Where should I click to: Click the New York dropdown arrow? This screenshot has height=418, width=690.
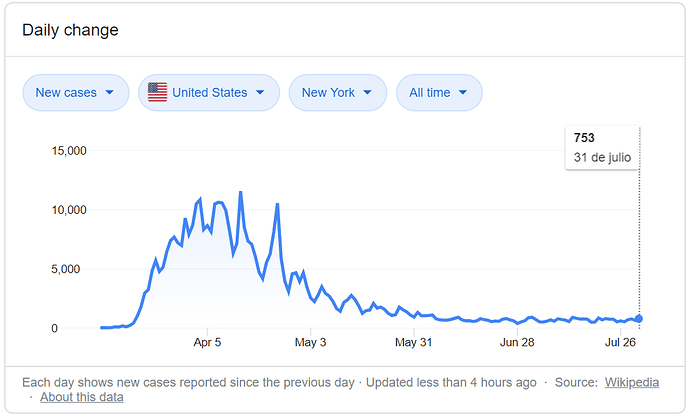pyautogui.click(x=367, y=92)
